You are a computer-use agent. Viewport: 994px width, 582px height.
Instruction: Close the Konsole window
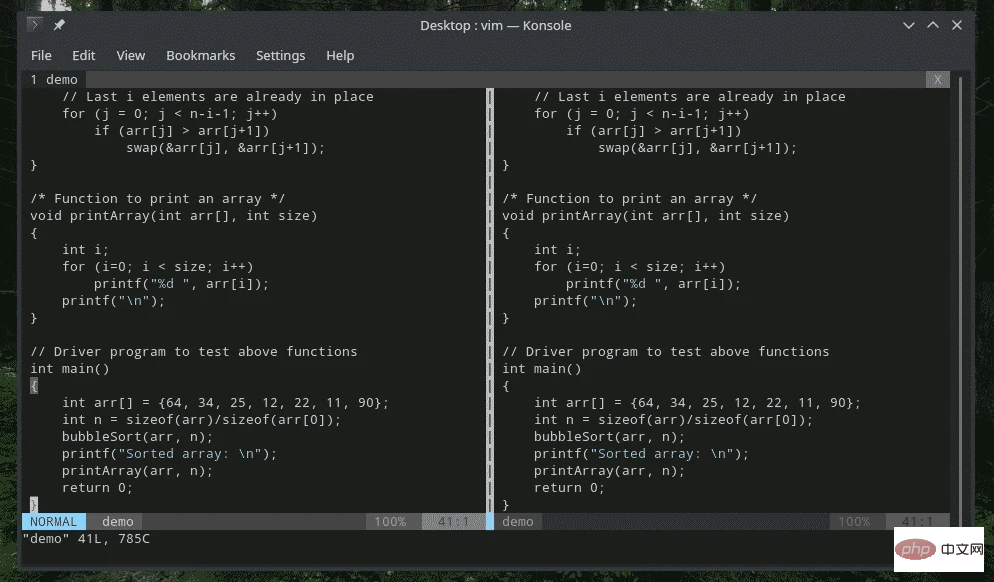coord(958,24)
